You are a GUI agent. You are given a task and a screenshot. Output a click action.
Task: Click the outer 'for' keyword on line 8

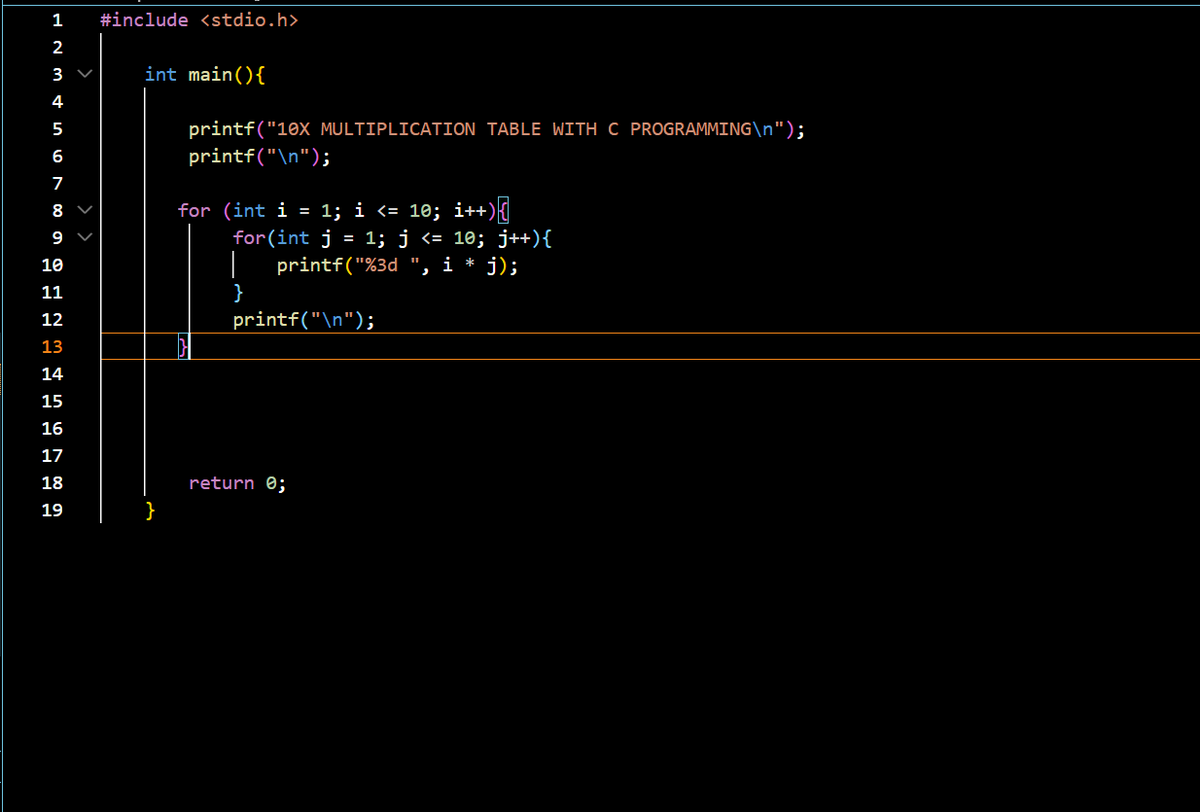[194, 210]
